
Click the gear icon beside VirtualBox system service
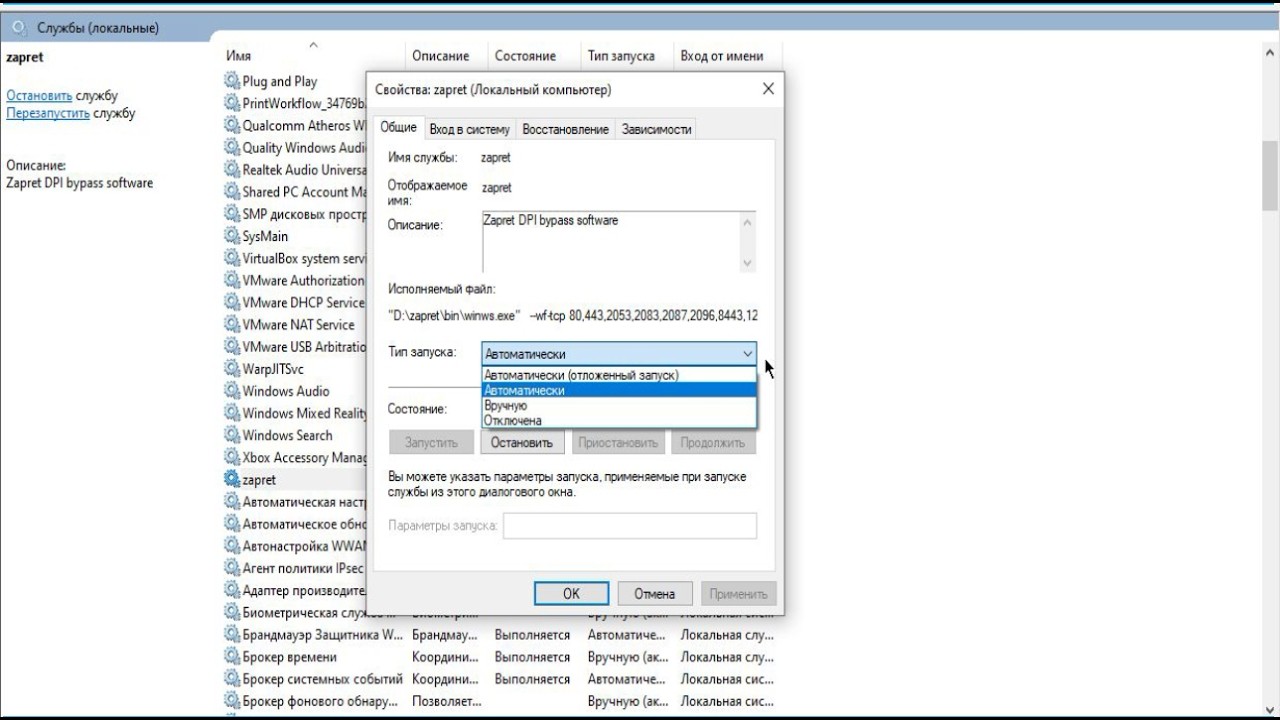click(x=232, y=258)
